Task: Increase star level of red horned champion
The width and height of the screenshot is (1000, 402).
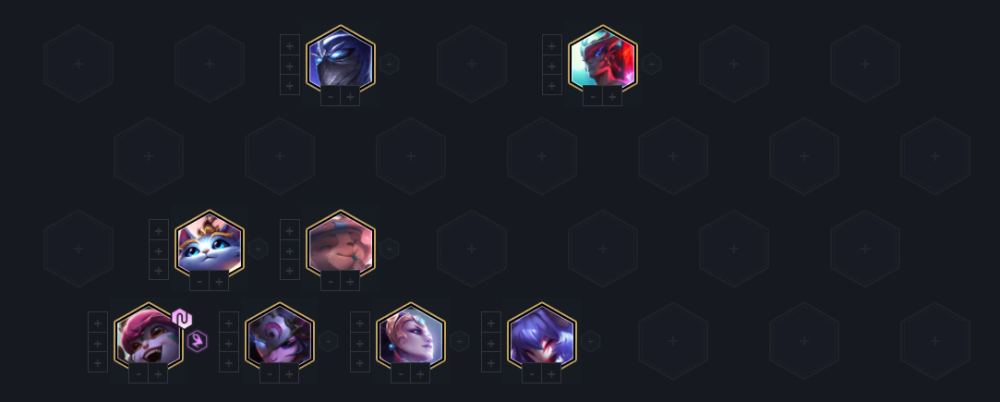Action: tap(612, 96)
